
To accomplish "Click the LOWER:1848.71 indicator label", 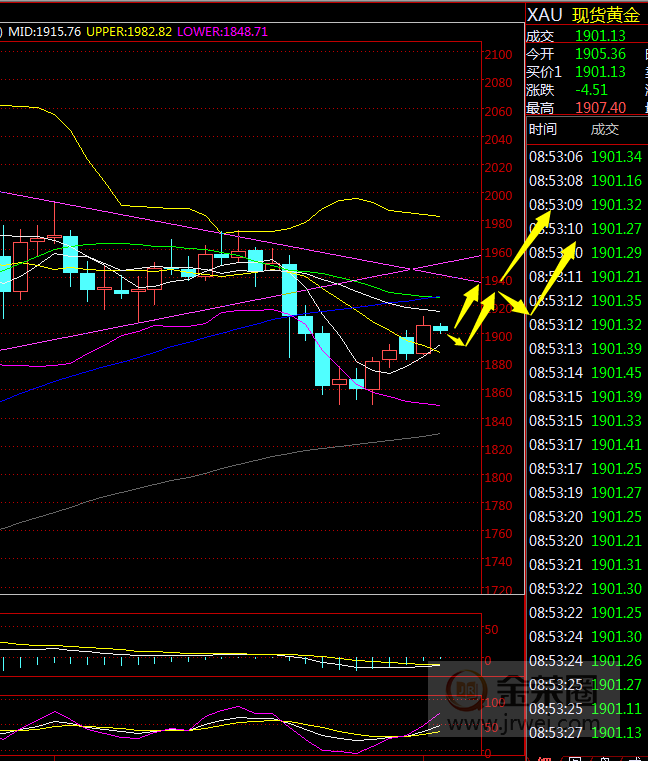I will point(222,32).
